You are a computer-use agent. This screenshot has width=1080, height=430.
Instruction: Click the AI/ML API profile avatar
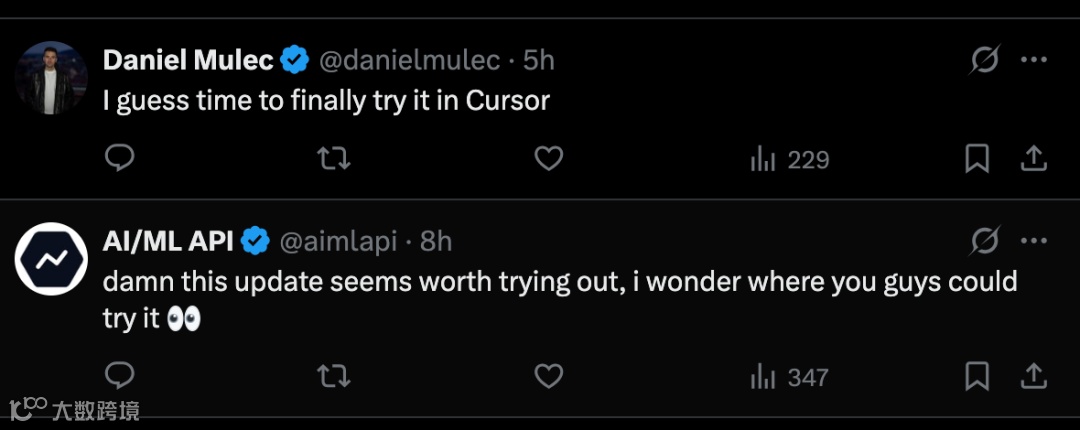pyautogui.click(x=51, y=259)
